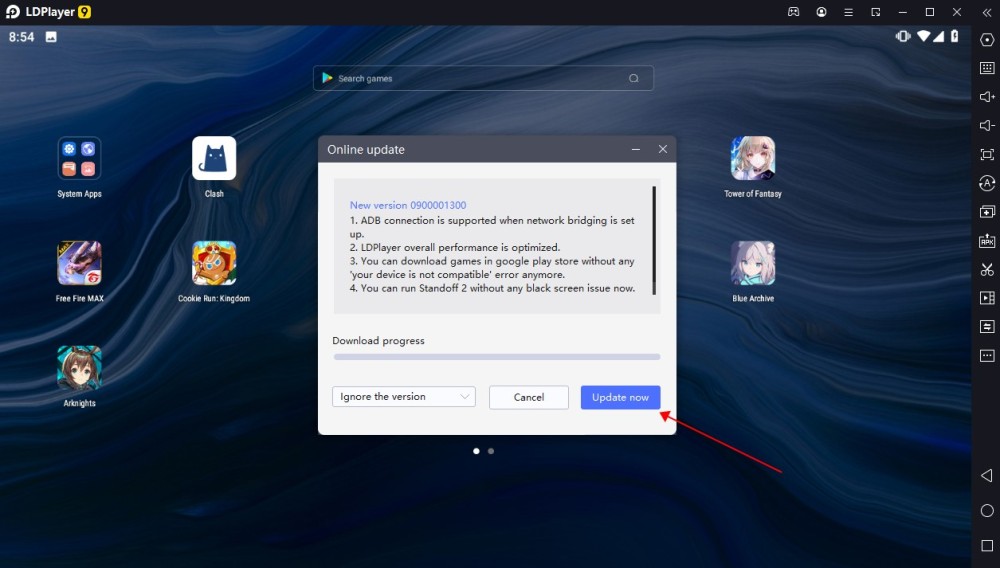Open the Arknights game
The image size is (1000, 568).
[x=79, y=367]
